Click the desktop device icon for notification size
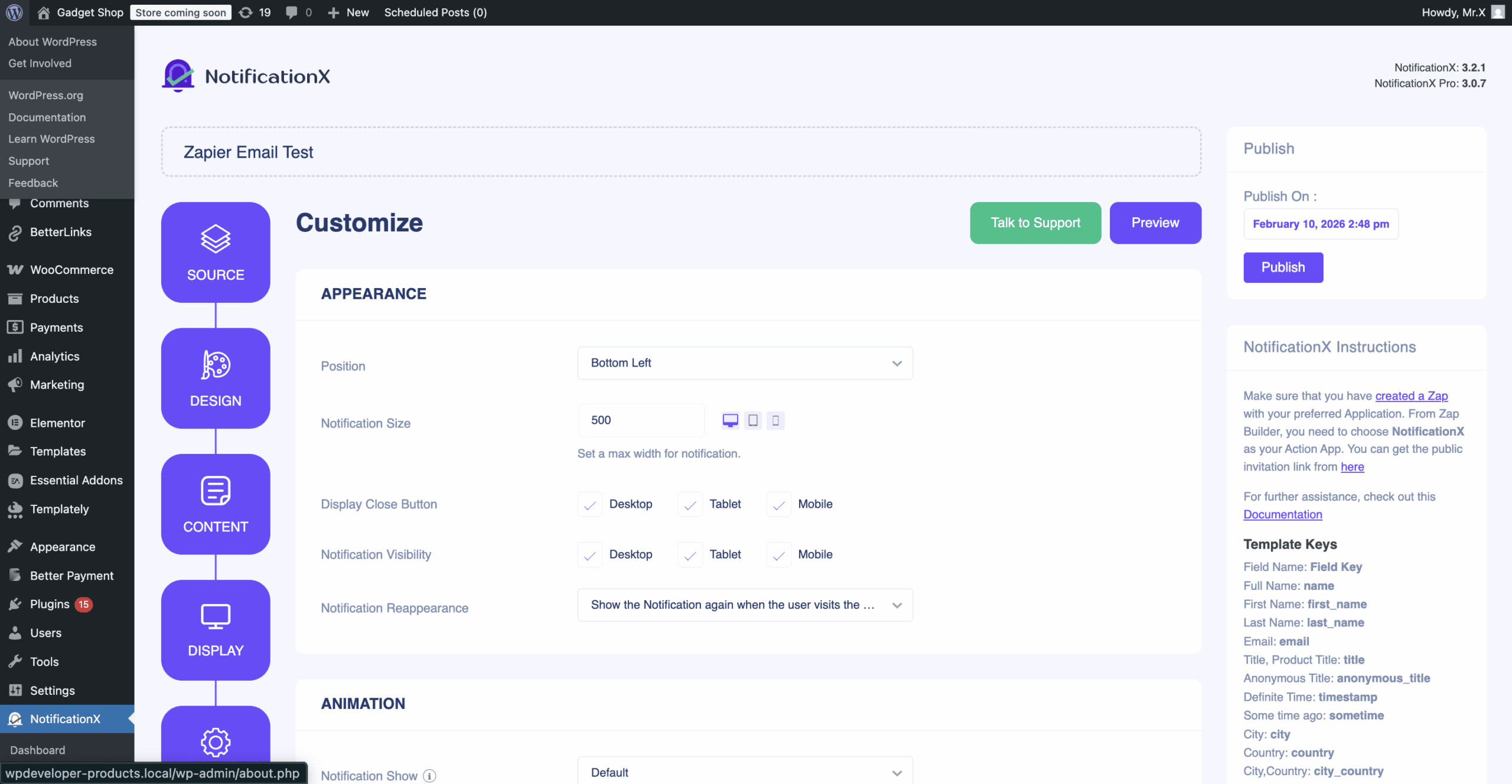This screenshot has width=1512, height=784. tap(730, 420)
